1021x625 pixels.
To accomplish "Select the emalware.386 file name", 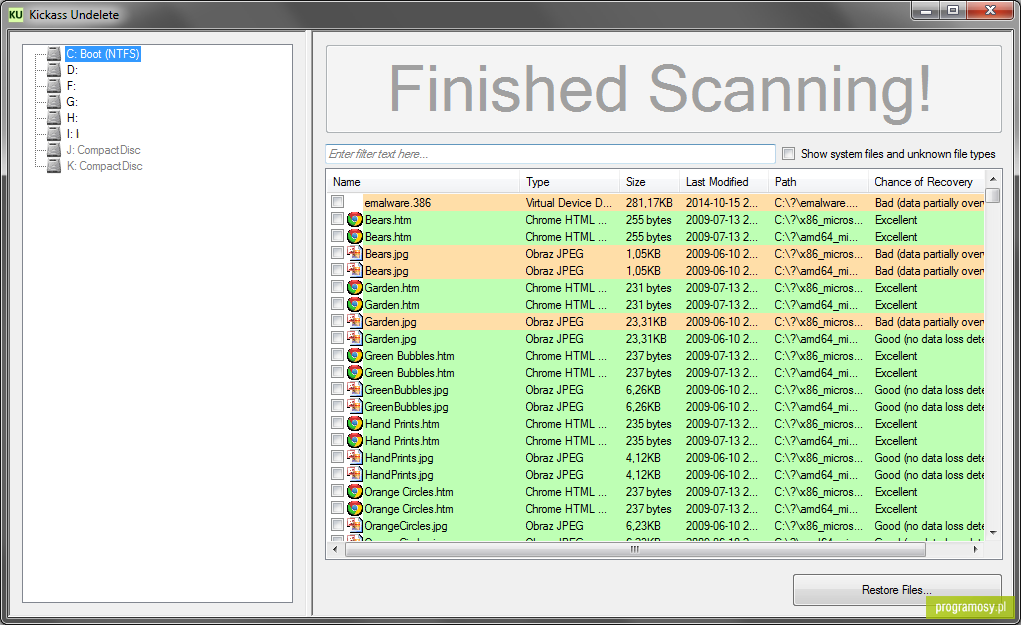I will [x=397, y=202].
